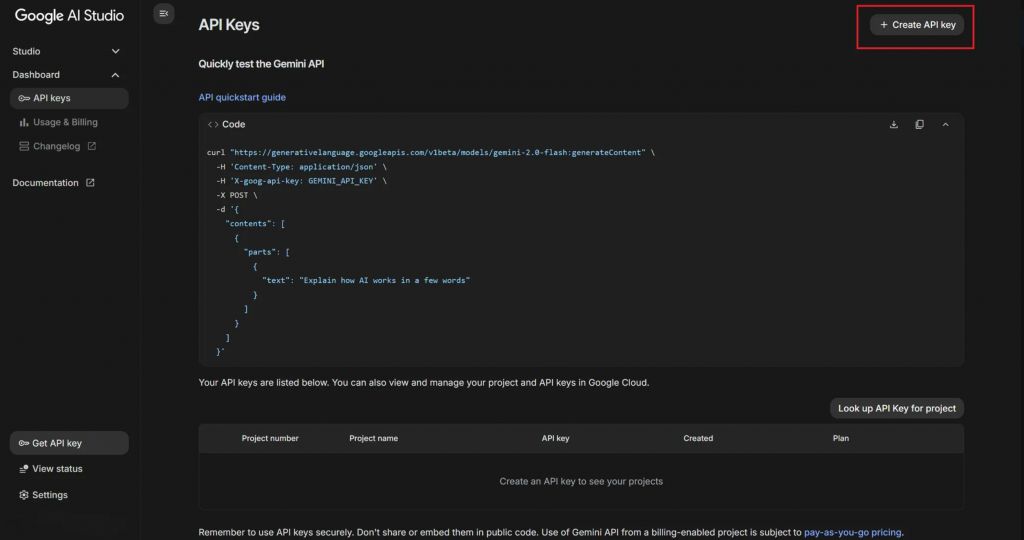1024x540 pixels.
Task: Click the plus icon in Create API key
Action: point(884,25)
